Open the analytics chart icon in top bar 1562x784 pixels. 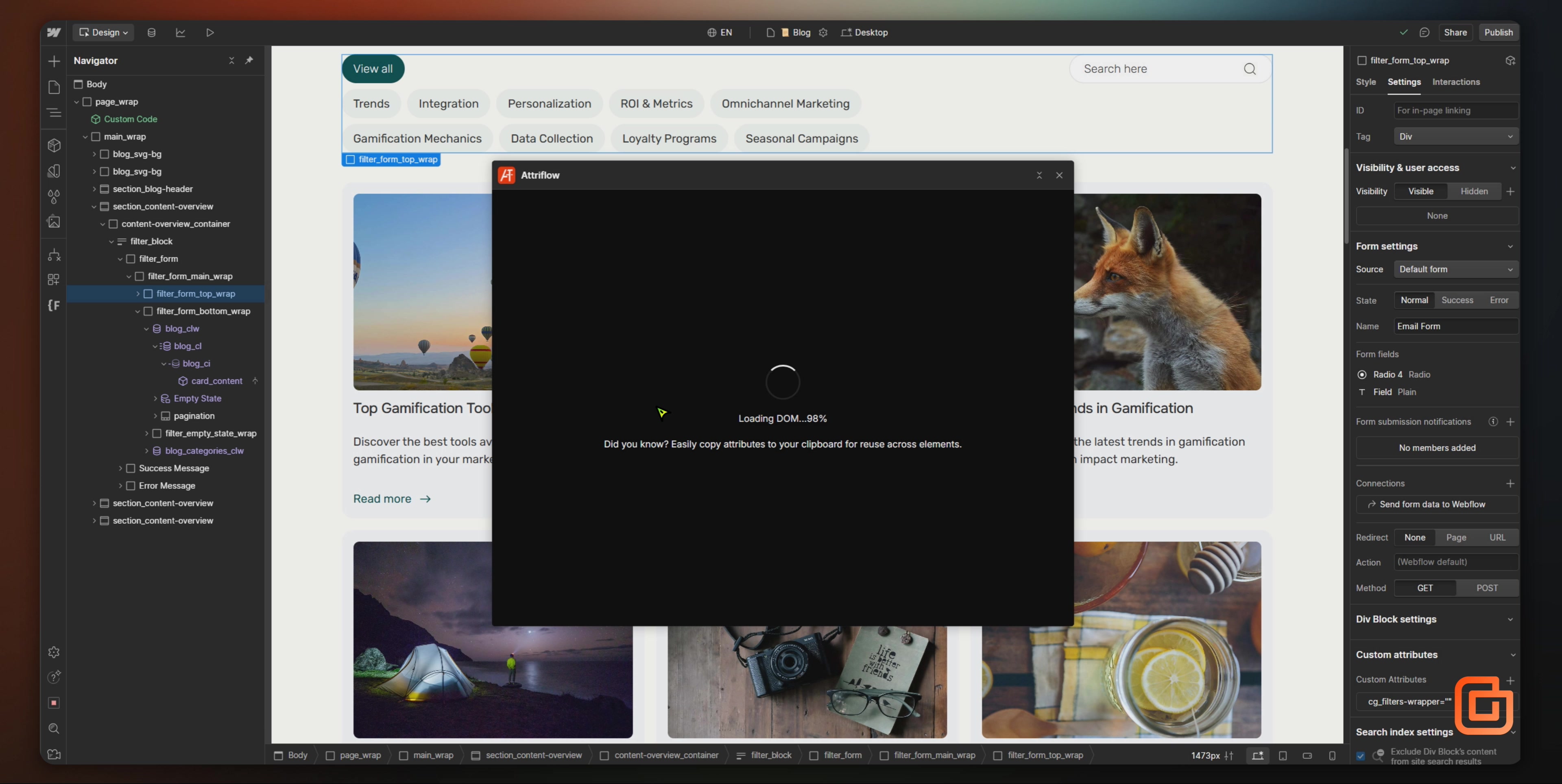click(181, 33)
